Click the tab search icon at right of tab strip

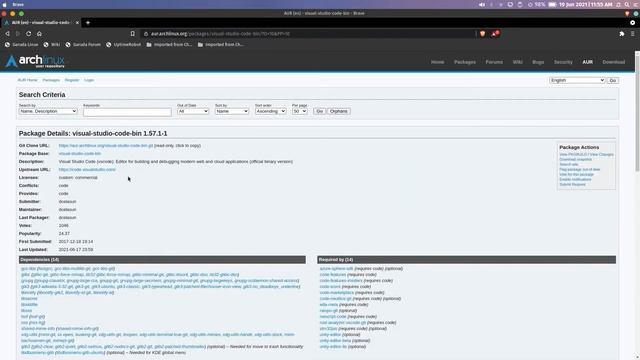tap(633, 23)
